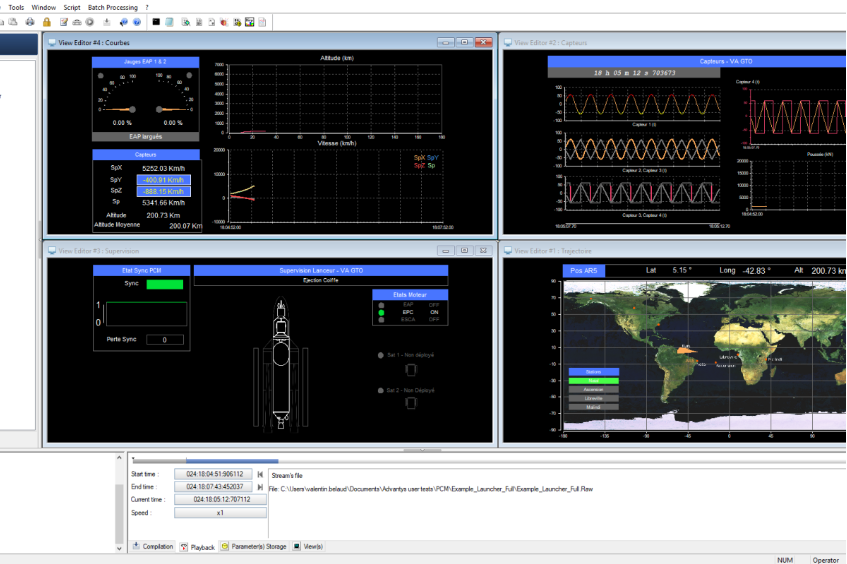
Task: Switch to the Parameter(s) Storage tab
Action: [x=254, y=547]
